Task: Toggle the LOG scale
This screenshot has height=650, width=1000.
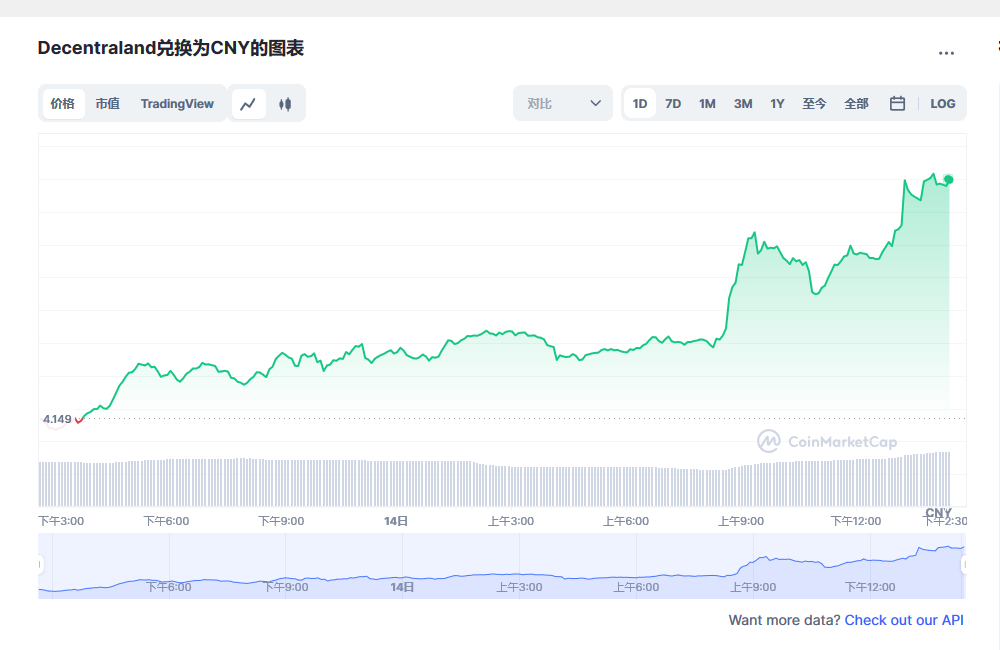Action: 943,103
